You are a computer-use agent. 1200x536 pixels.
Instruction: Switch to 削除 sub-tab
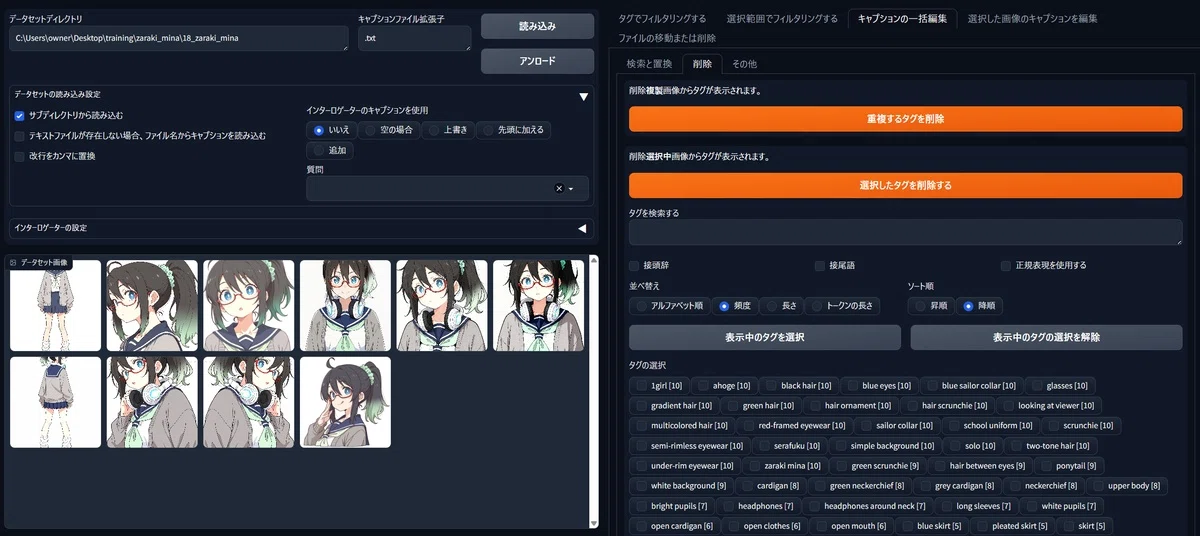pyautogui.click(x=702, y=64)
